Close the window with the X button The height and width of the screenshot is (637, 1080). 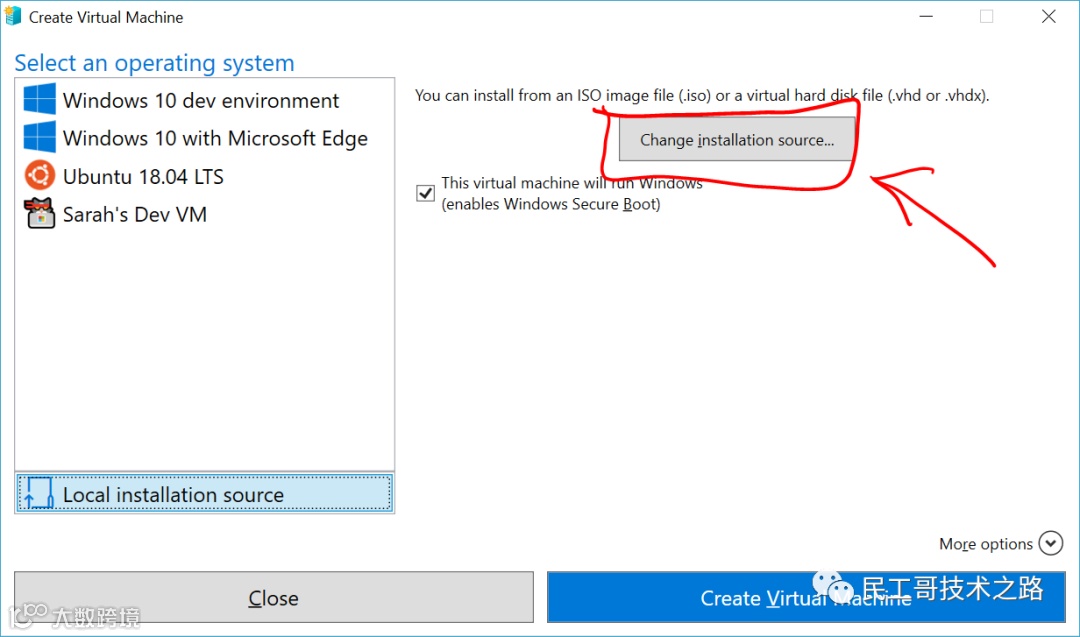click(1048, 17)
